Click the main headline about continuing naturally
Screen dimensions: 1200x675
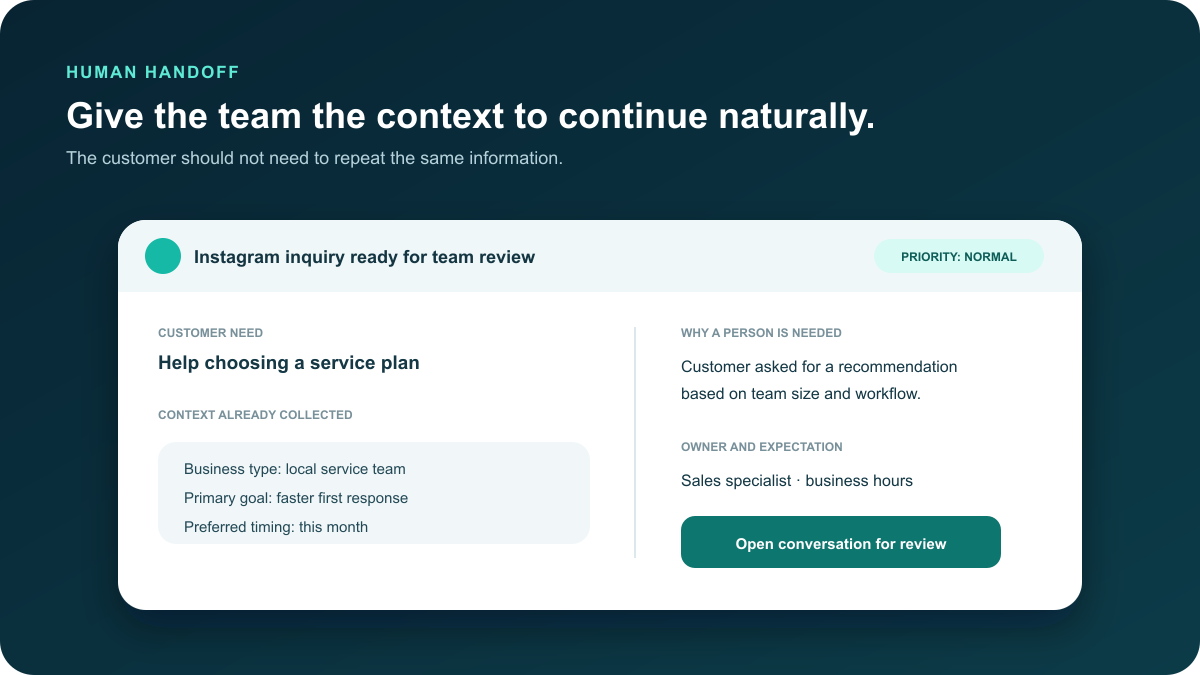pos(470,116)
